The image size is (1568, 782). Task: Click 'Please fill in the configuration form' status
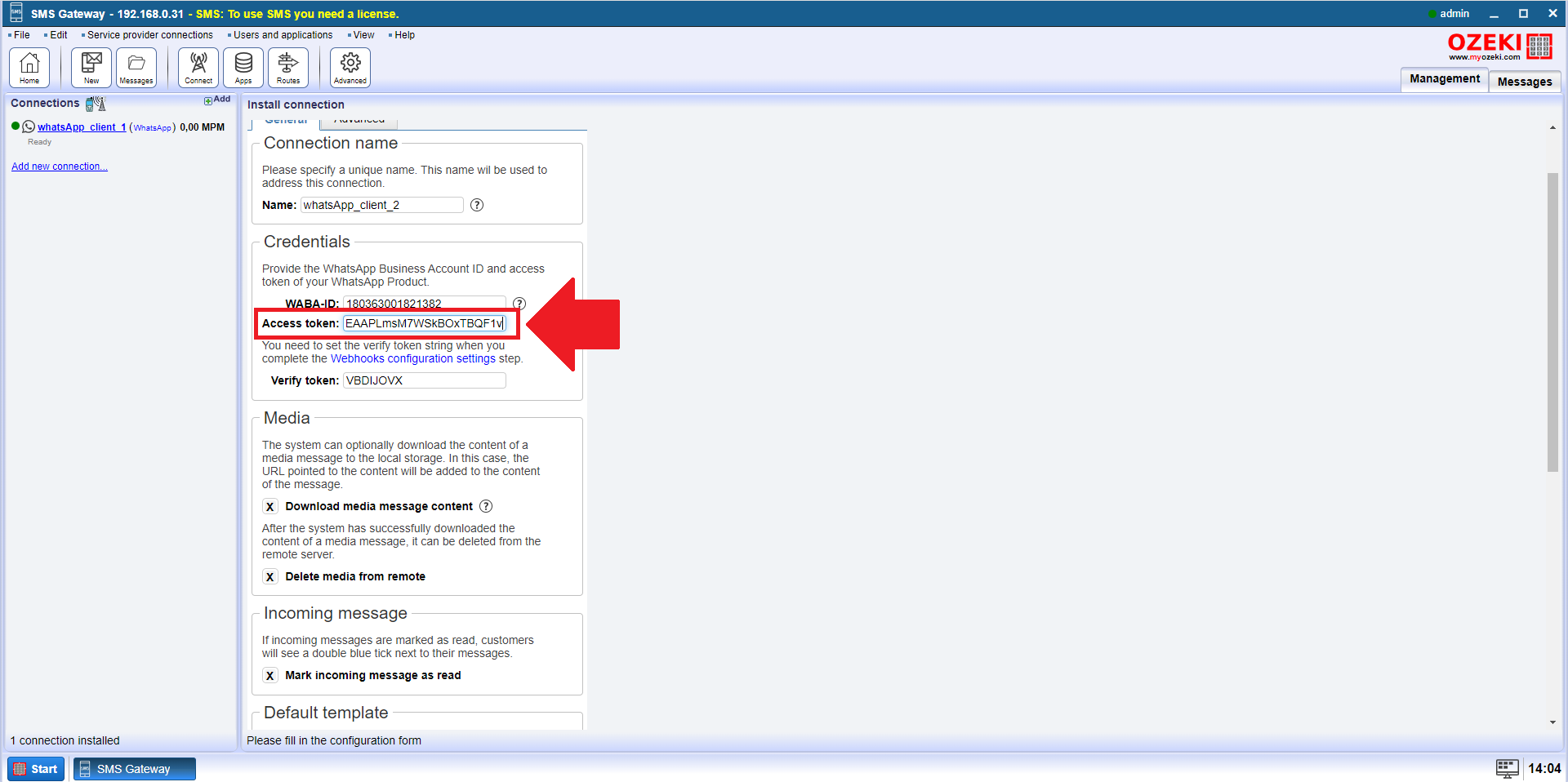334,740
